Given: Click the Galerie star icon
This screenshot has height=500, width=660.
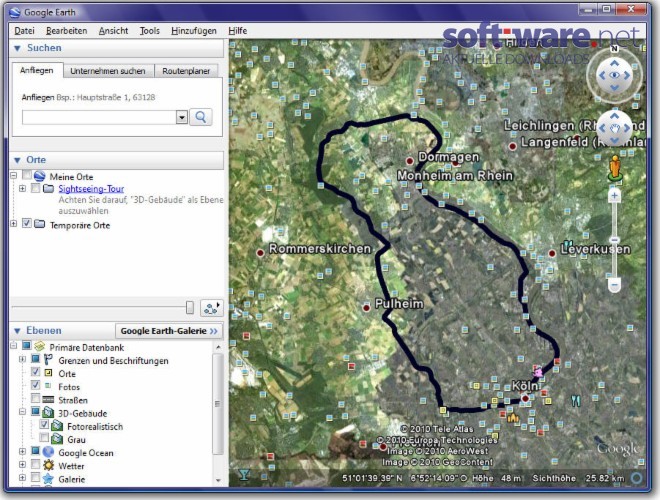Looking at the screenshot, I should [48, 479].
